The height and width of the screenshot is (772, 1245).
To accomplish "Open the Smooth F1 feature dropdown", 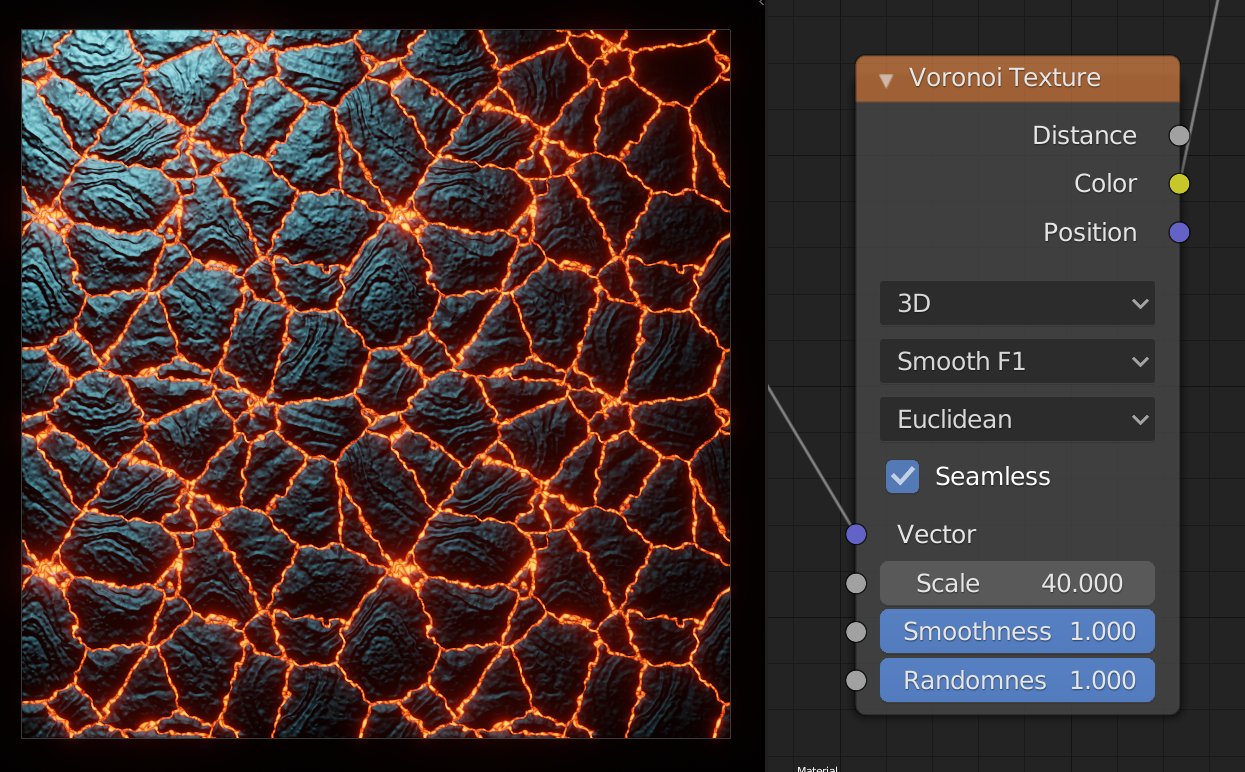I will (x=1017, y=361).
